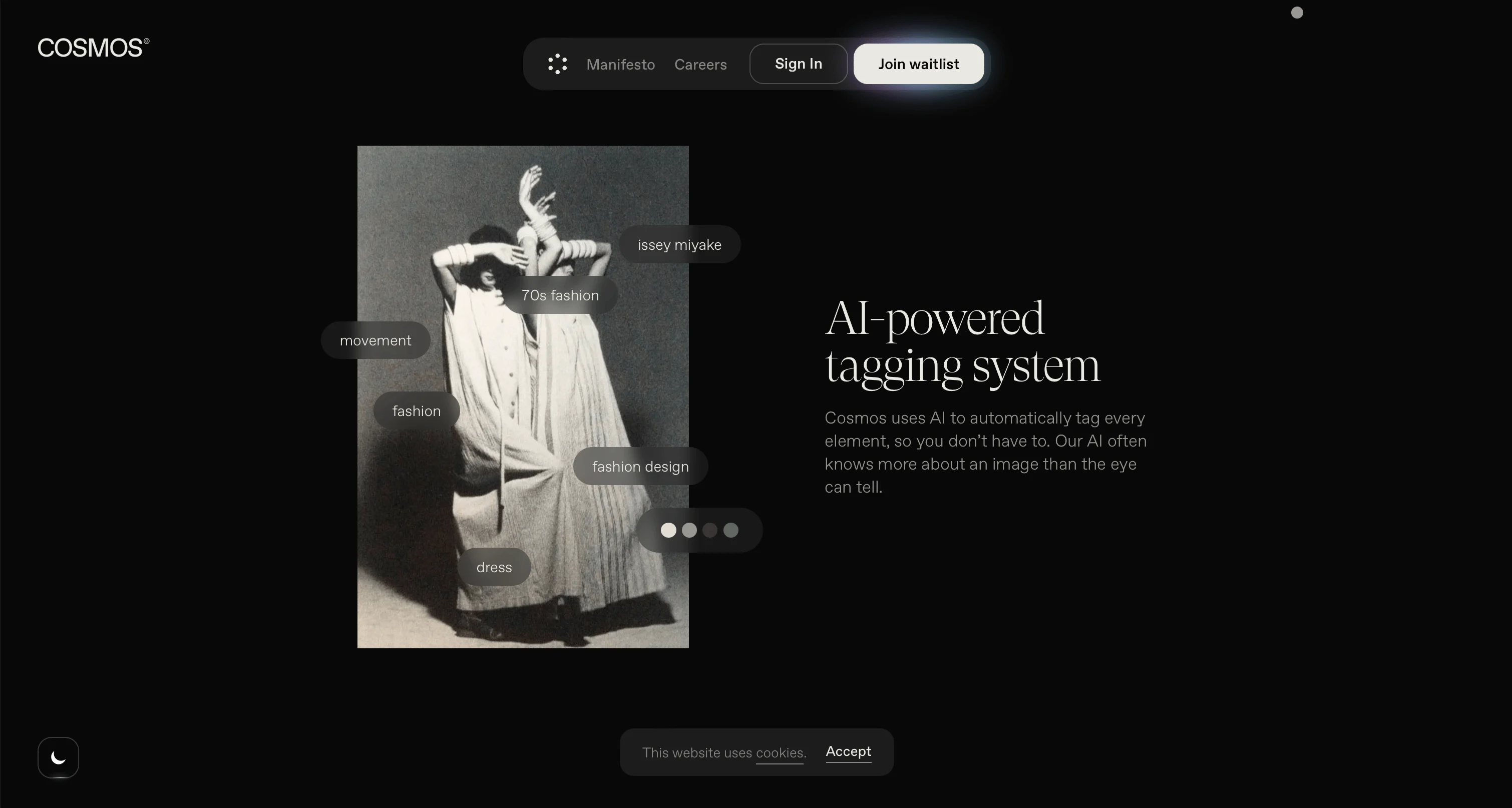
Task: Select the second light gray color dot
Action: click(689, 530)
